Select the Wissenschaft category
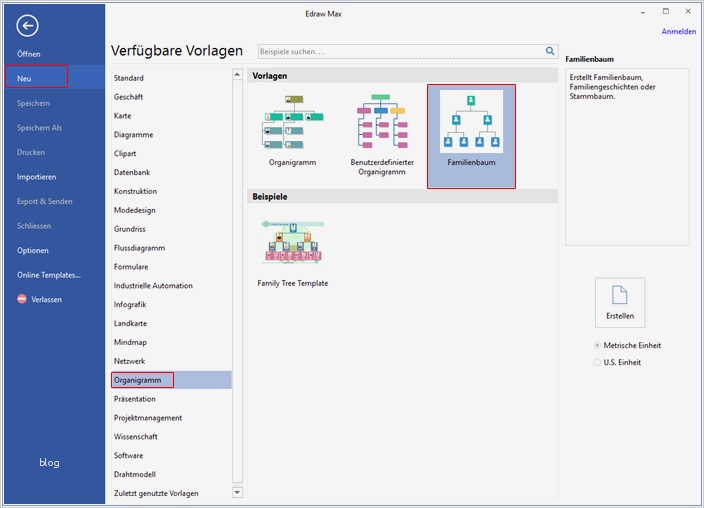Screen dimensions: 704x508 point(136,437)
